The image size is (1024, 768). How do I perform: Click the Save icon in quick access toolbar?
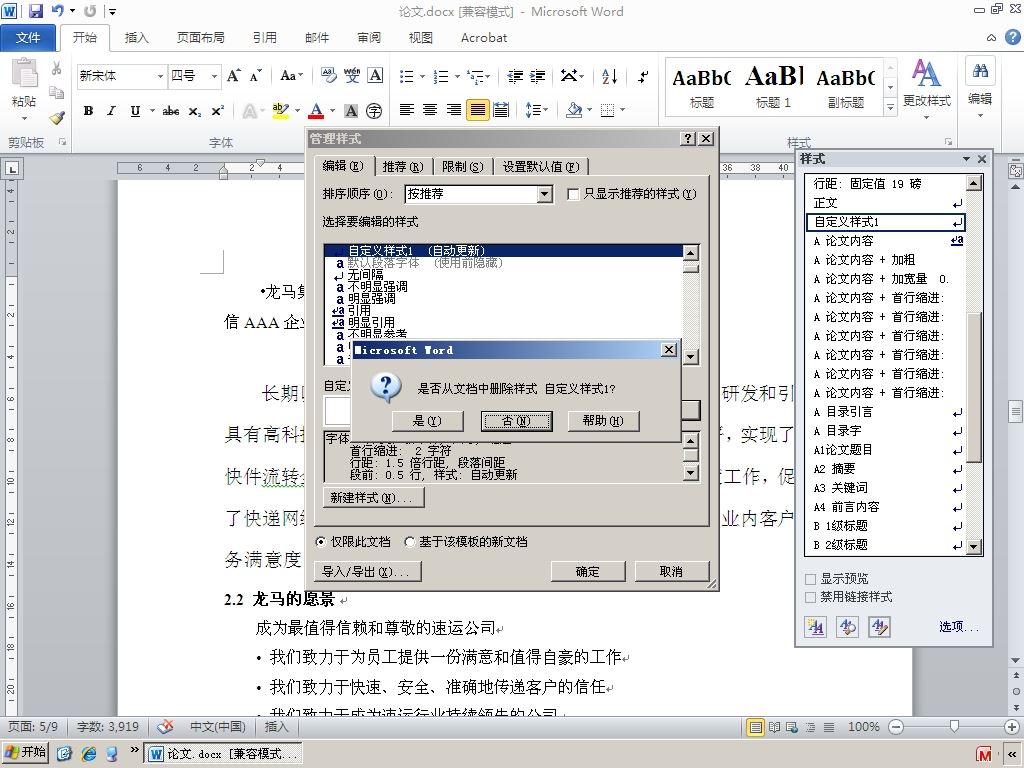coord(35,10)
